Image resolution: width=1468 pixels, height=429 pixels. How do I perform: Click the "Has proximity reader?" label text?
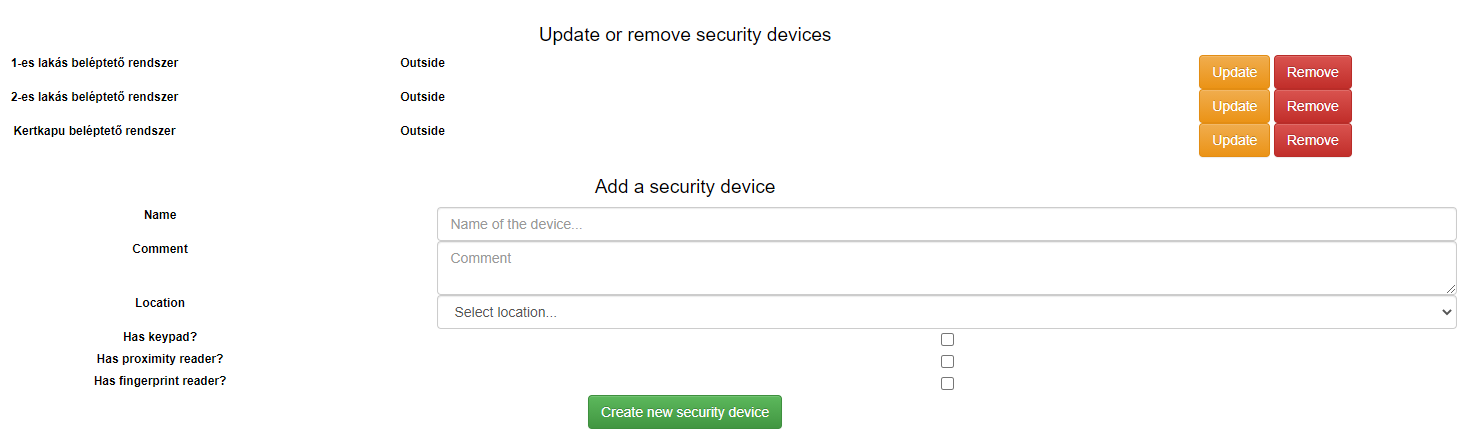tap(160, 359)
